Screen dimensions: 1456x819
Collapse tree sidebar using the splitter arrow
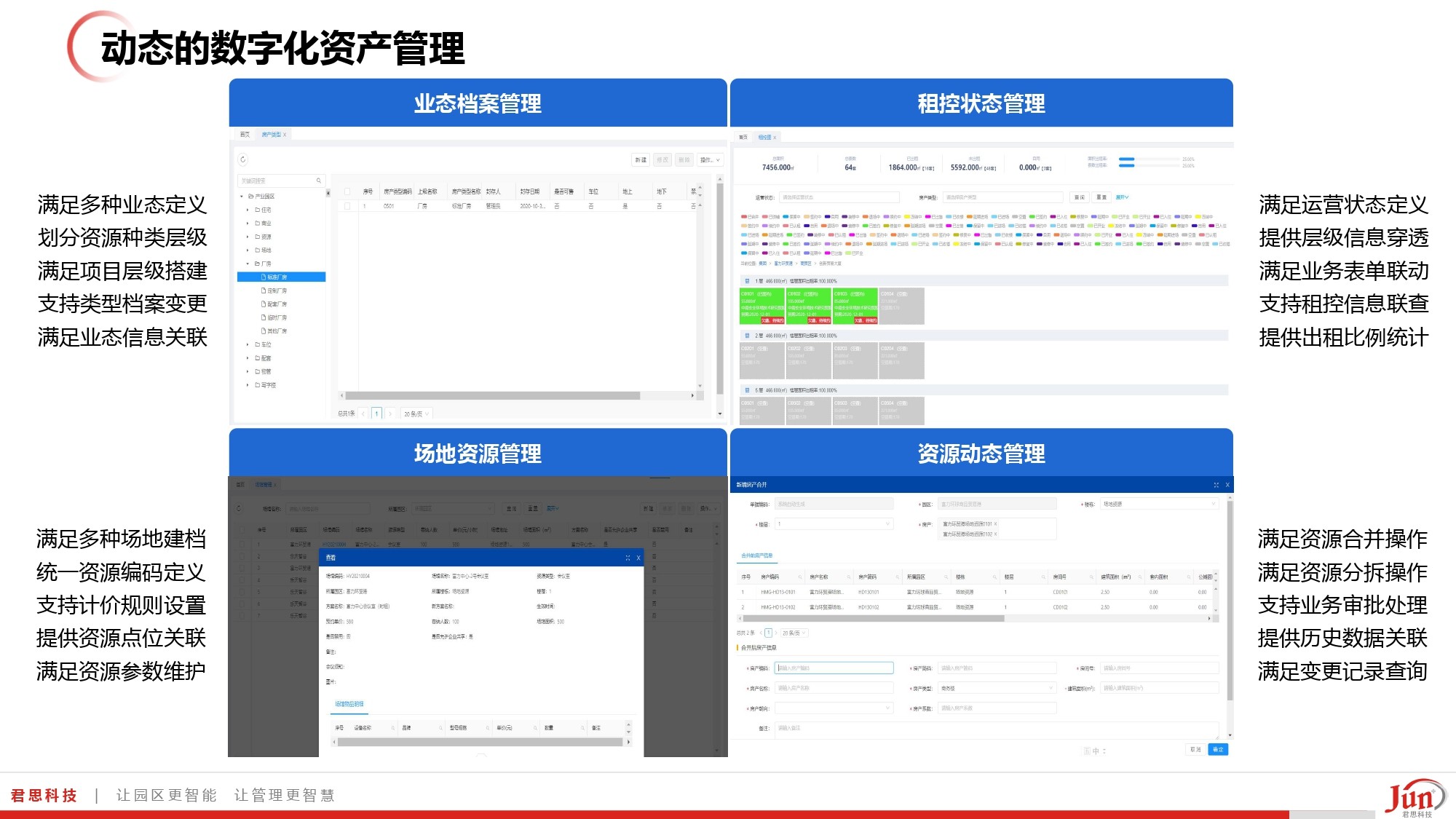tap(328, 193)
